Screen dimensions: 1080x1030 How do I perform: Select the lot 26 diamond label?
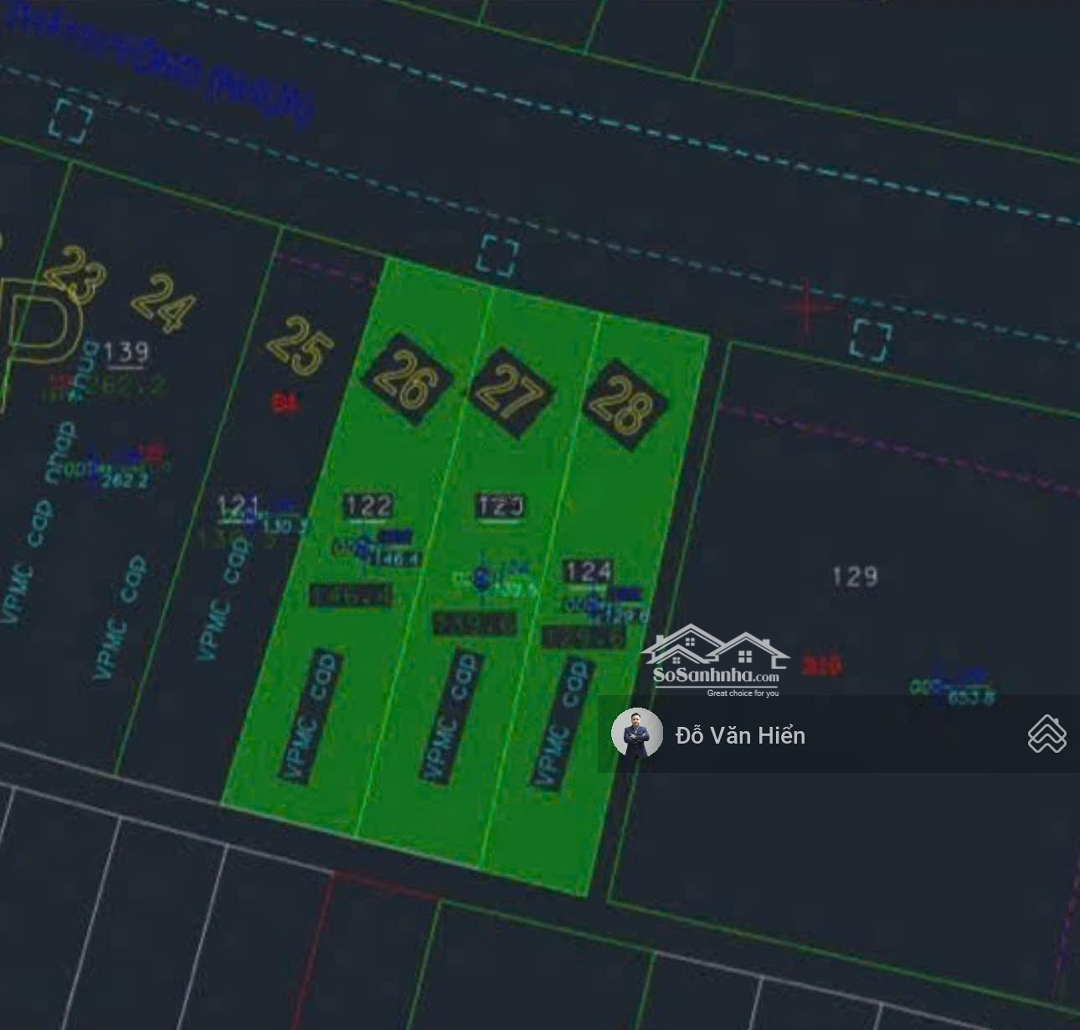tap(405, 379)
